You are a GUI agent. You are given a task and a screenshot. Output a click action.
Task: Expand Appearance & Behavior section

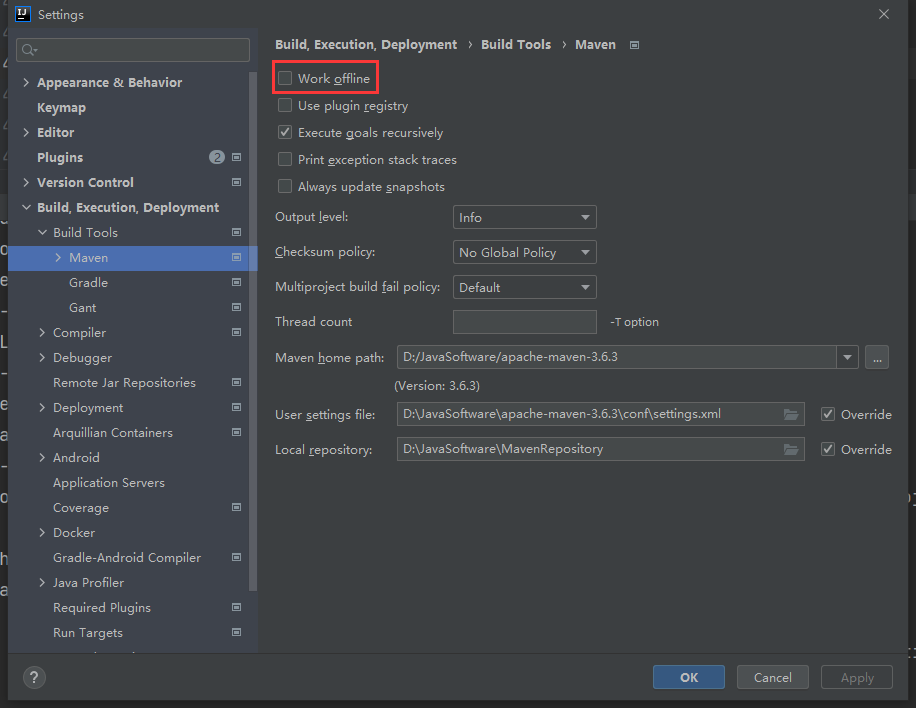(x=26, y=82)
